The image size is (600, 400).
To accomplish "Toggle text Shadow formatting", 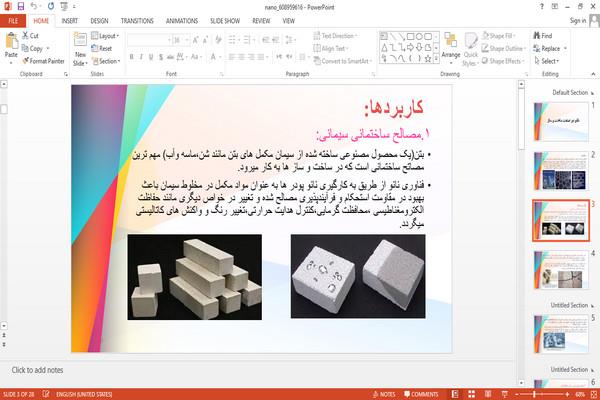I will point(161,57).
